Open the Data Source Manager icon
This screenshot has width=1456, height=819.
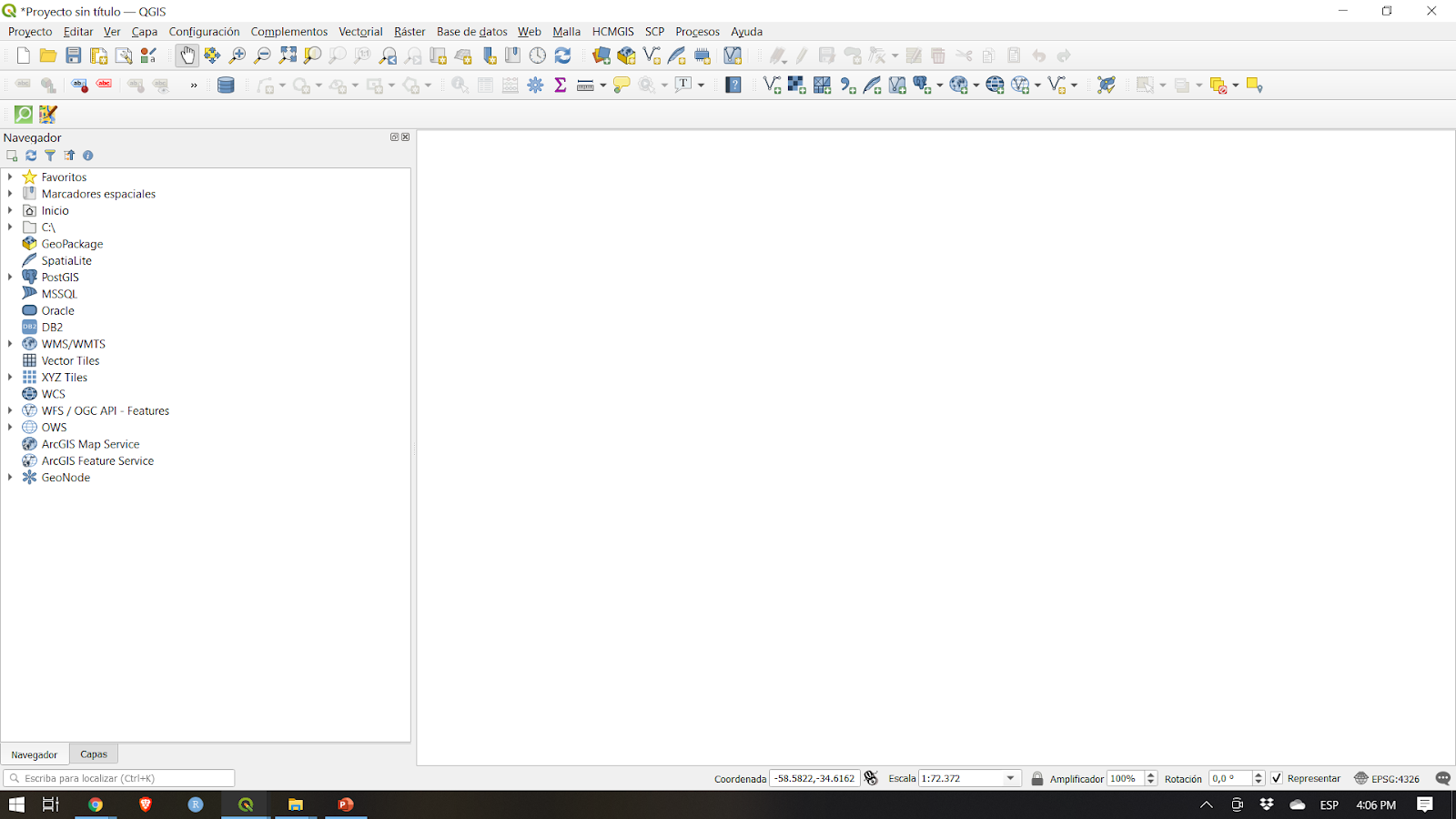[x=602, y=56]
